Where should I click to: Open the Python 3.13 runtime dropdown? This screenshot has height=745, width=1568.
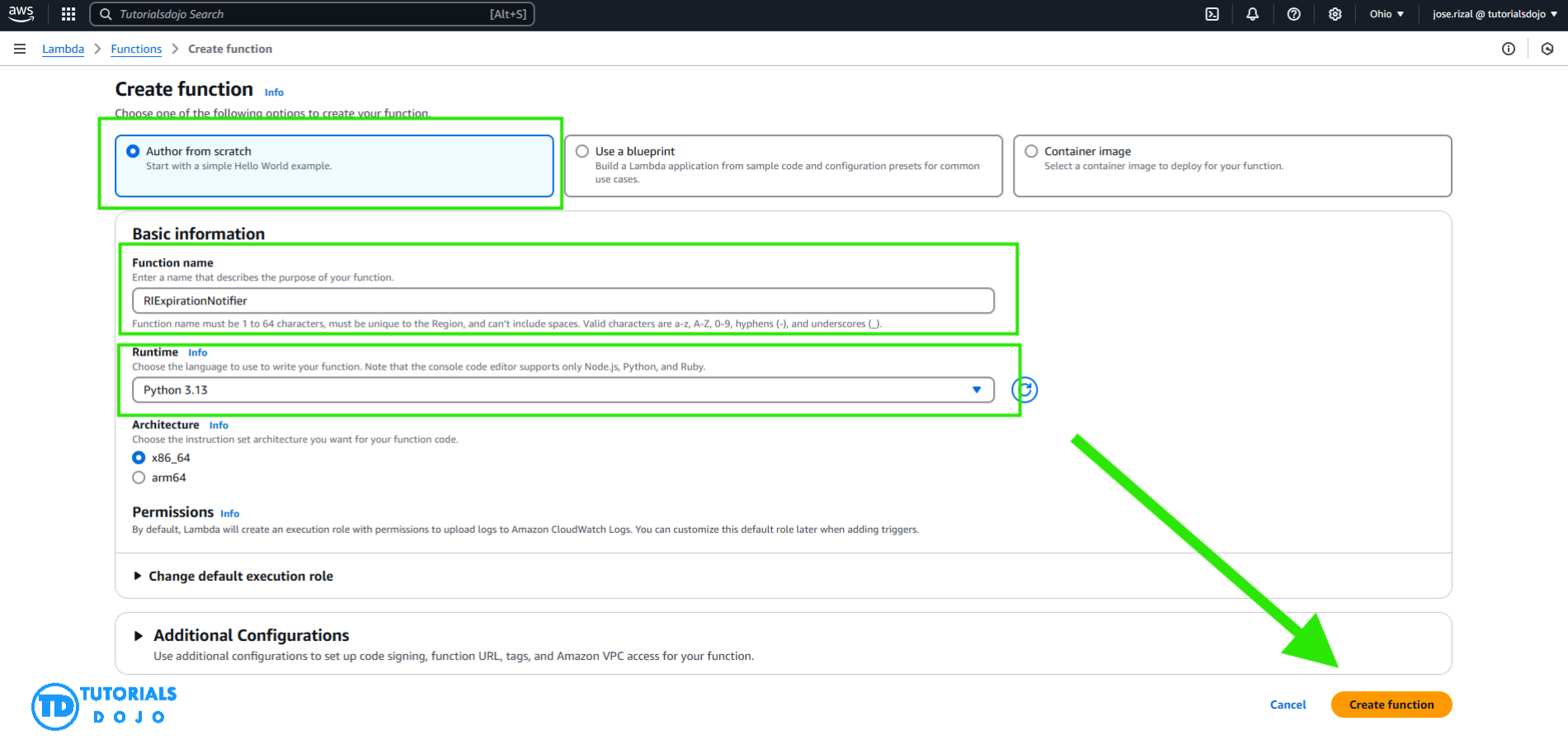click(x=563, y=389)
